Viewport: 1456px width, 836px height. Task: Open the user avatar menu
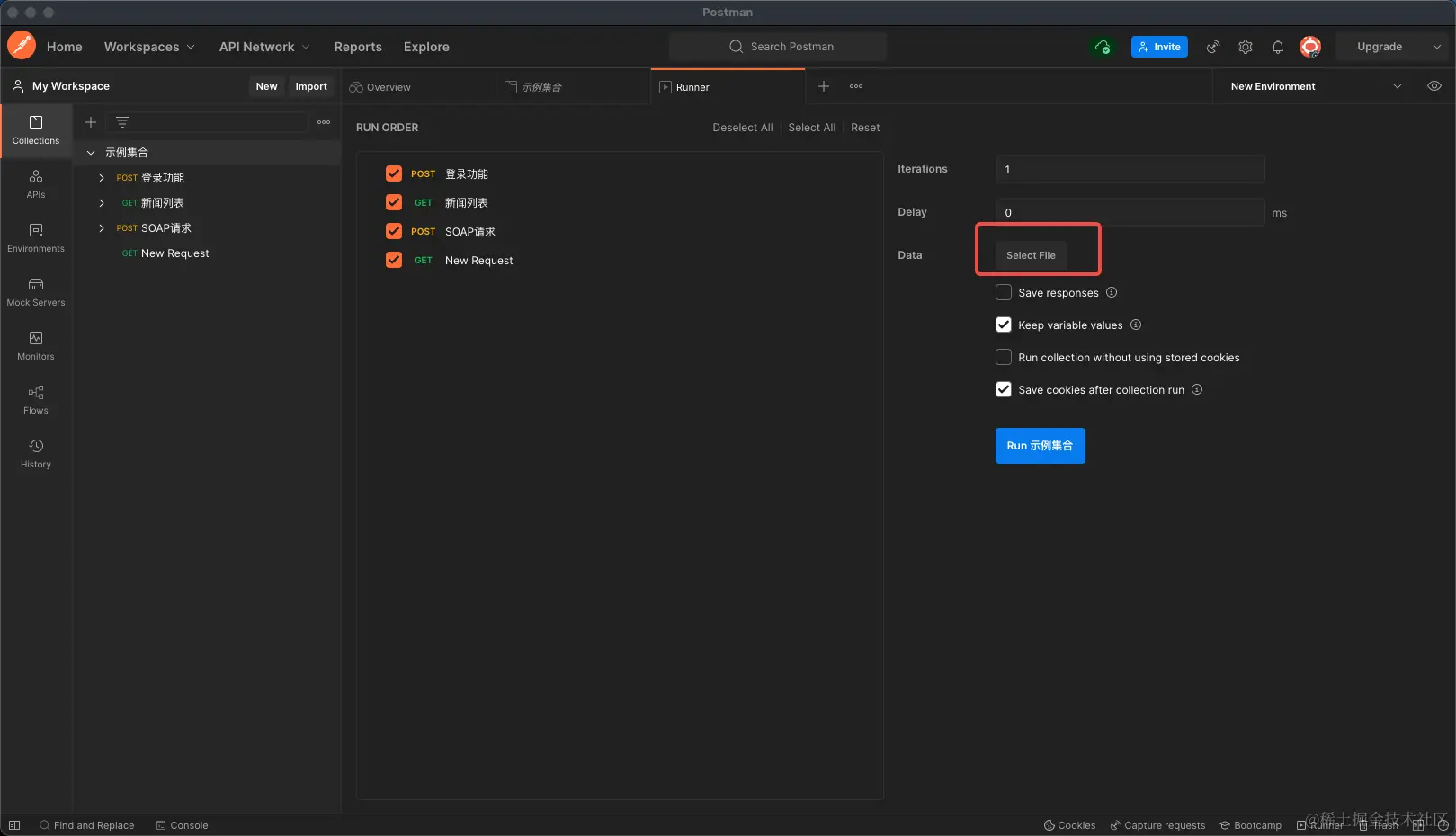[1310, 47]
